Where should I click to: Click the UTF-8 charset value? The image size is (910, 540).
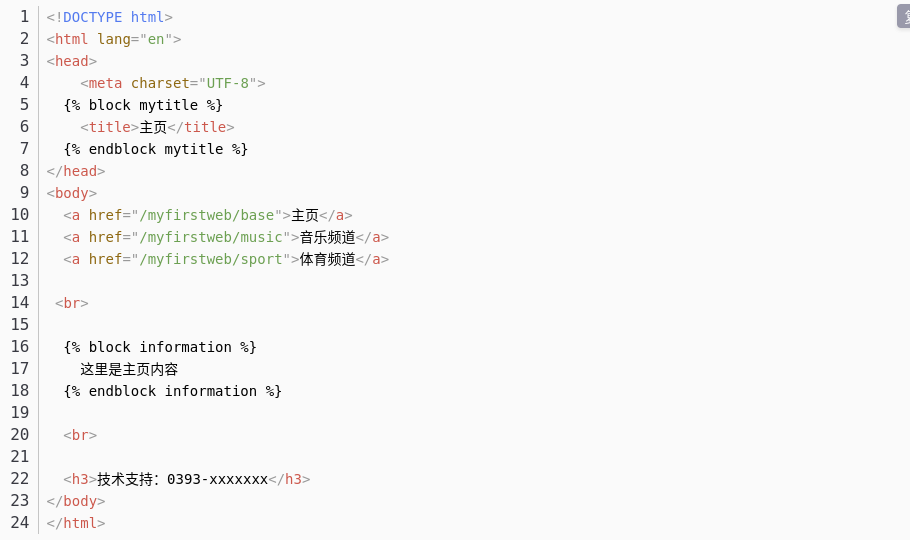[228, 83]
